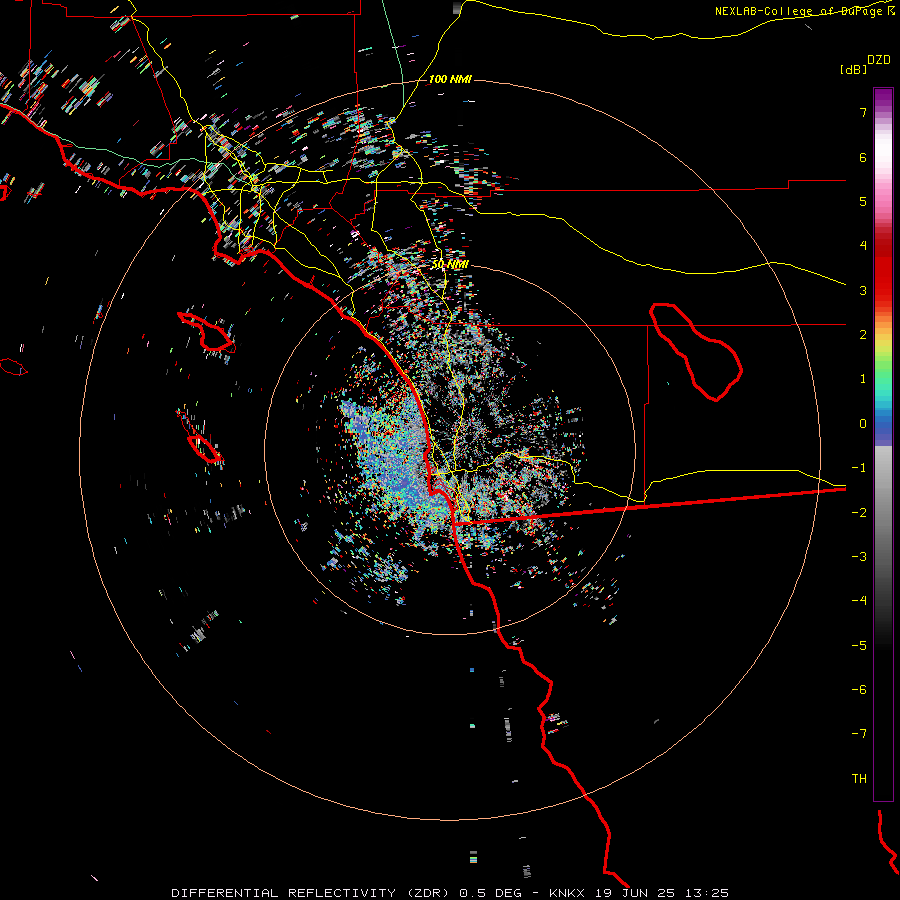Screen dimensions: 900x900
Task: Click the -4 value on color scale
Action: (x=859, y=601)
